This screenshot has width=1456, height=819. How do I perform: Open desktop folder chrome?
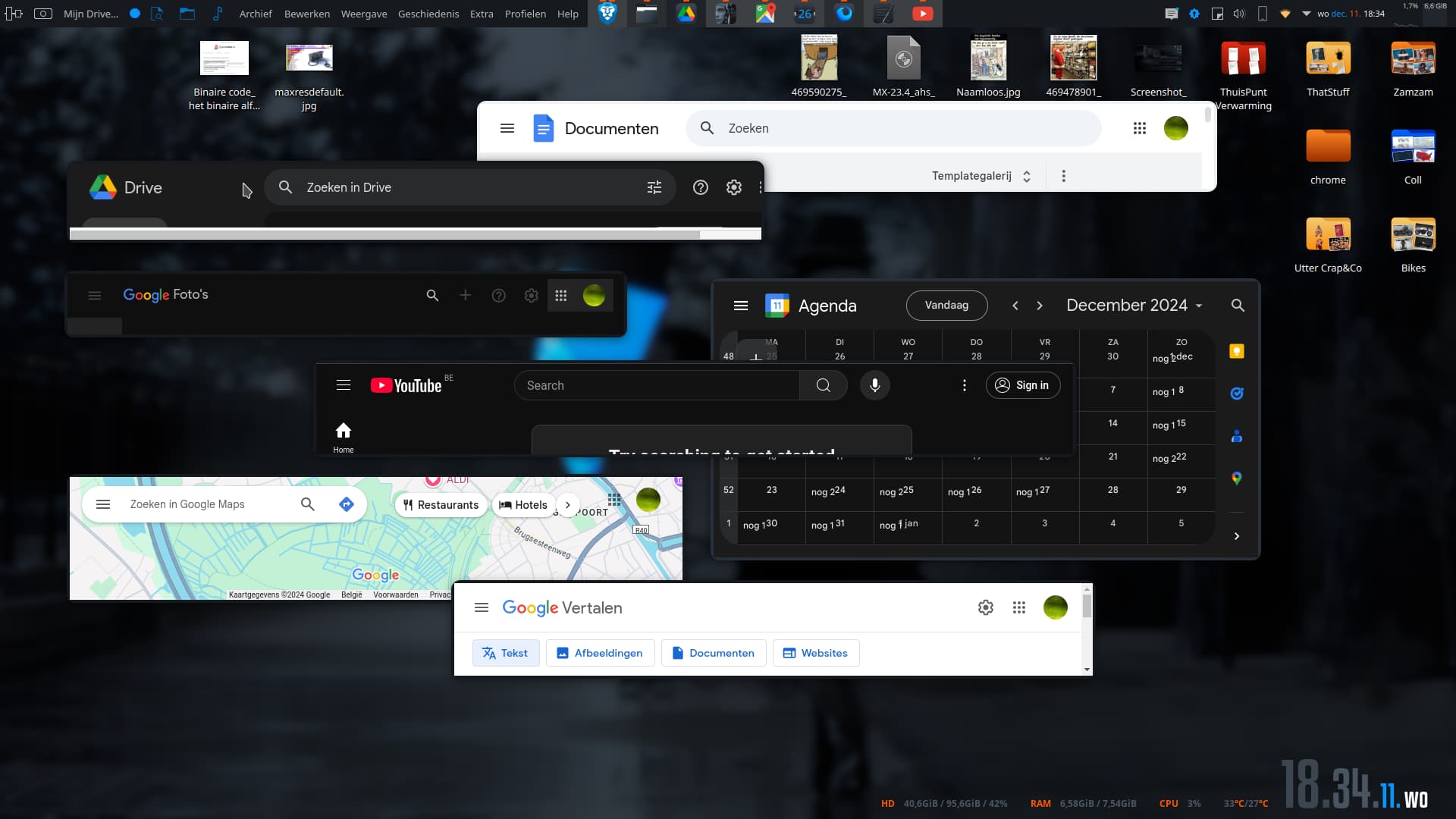tap(1328, 156)
